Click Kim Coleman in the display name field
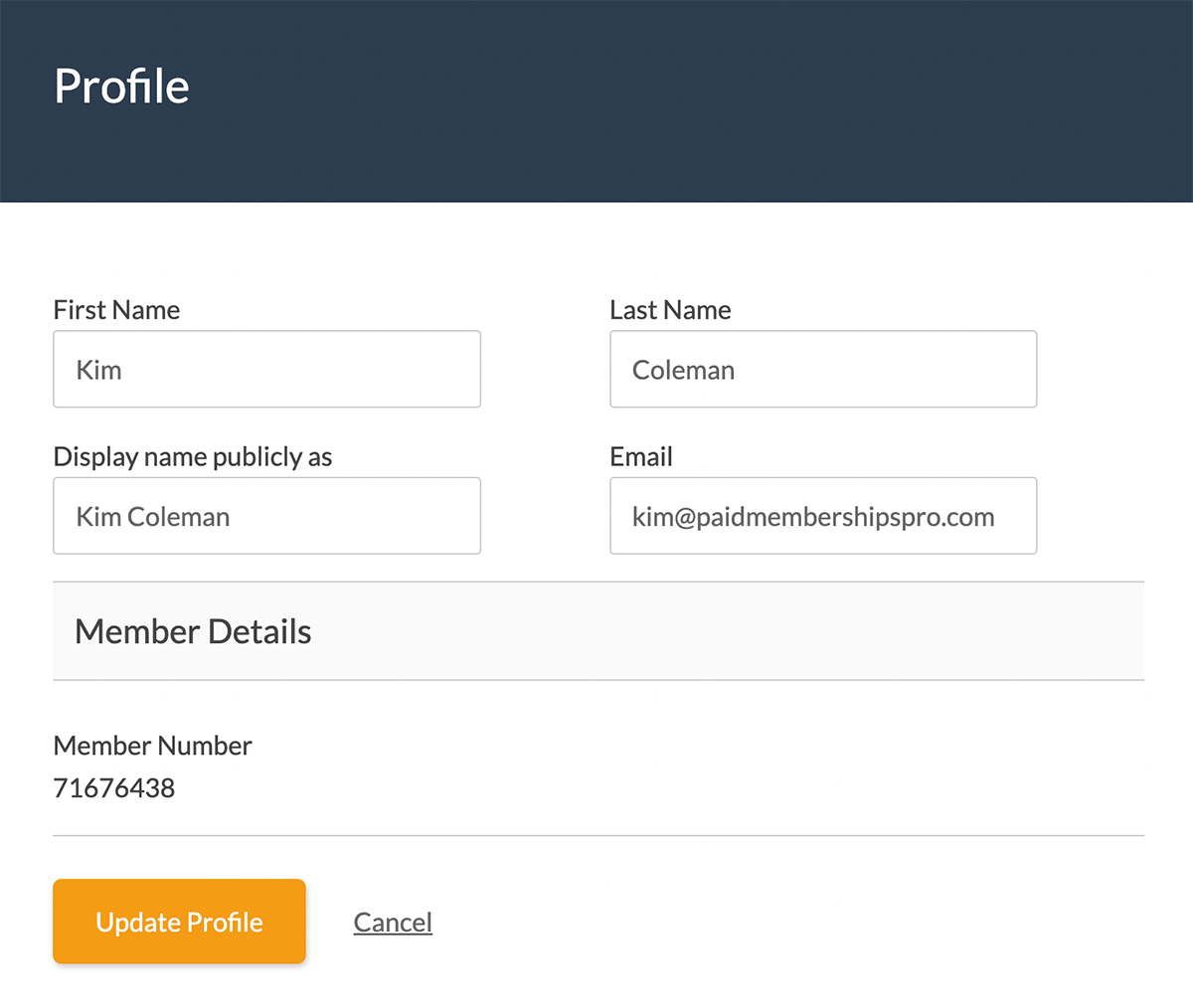Screen dimensions: 1193x1008 [x=152, y=516]
